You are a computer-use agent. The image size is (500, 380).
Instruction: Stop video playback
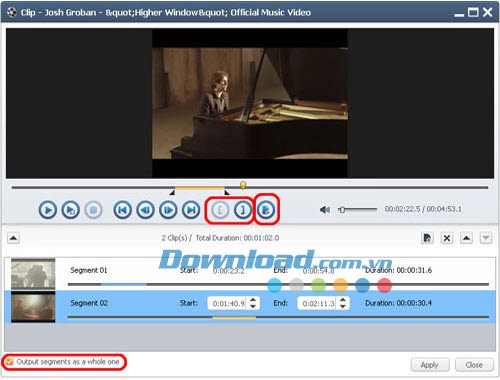click(x=93, y=210)
